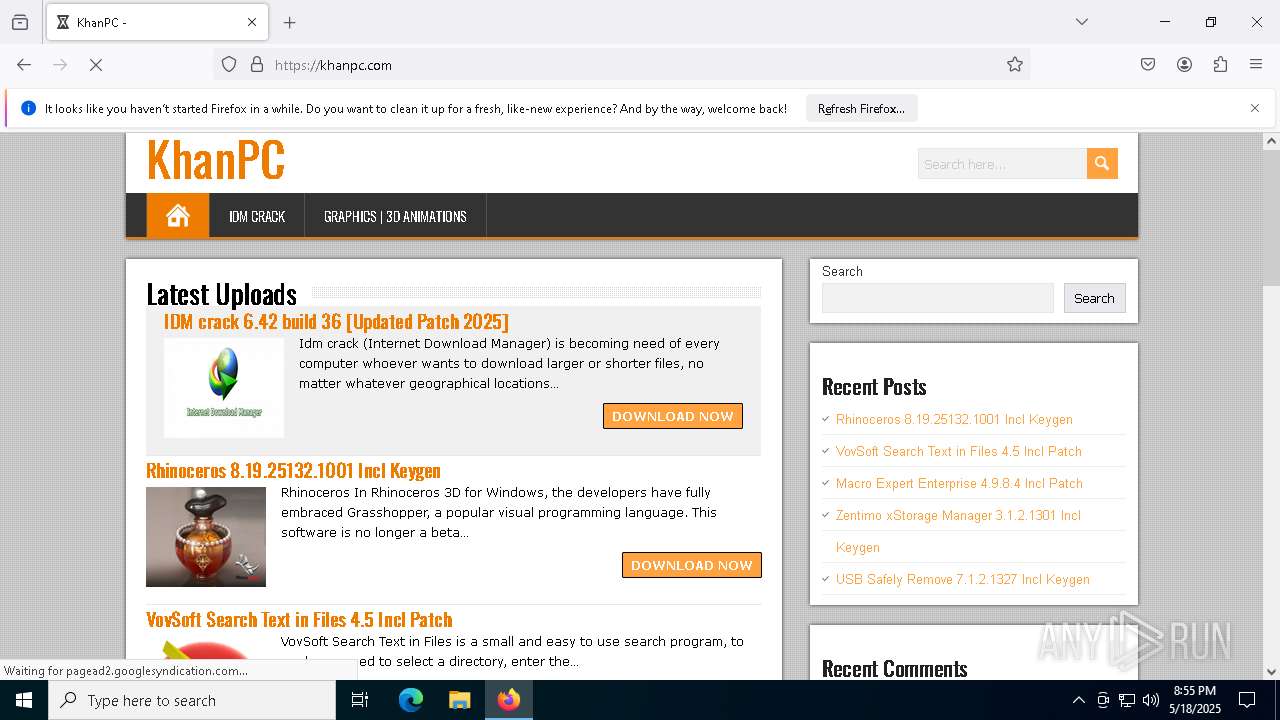Click the KhanPC site logo
This screenshot has width=1280, height=720.
click(216, 159)
